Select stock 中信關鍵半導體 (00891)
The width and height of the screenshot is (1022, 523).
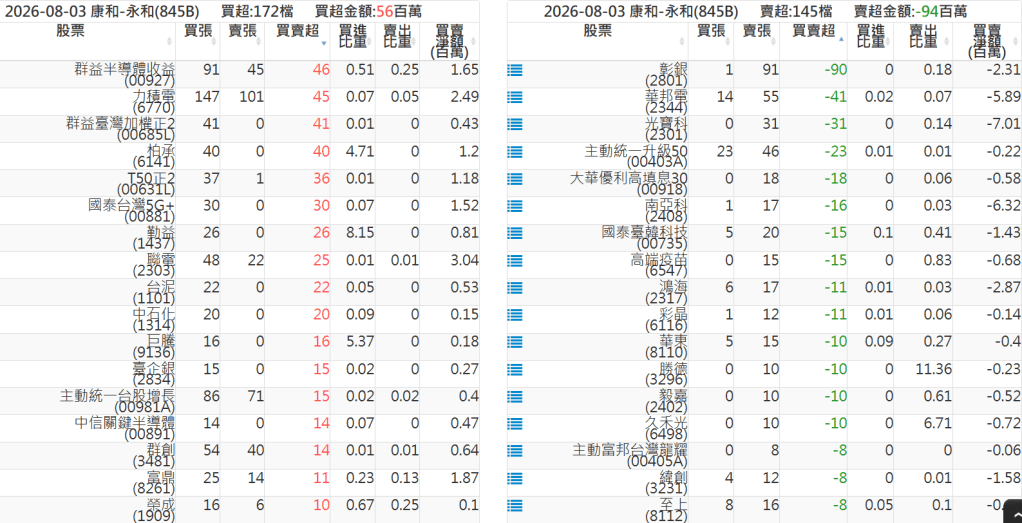[125, 428]
